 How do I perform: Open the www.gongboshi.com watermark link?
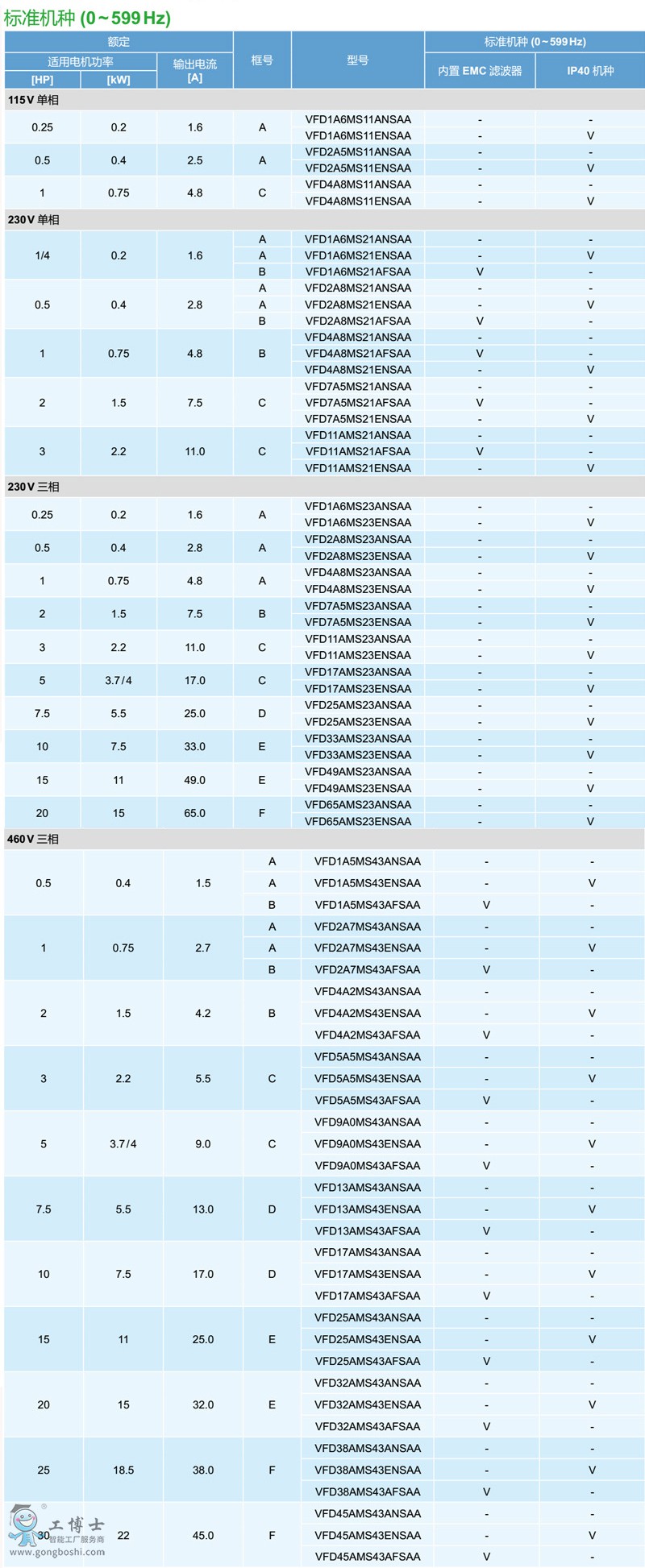(x=56, y=1551)
